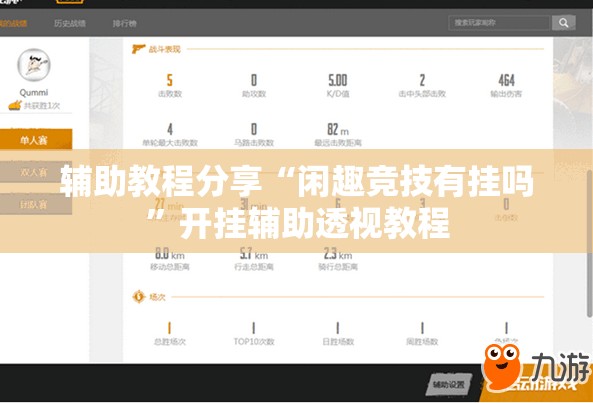Viewport: 593px width, 403px height.
Task: Click the gun icon next to 战斗表现
Action: click(x=138, y=49)
